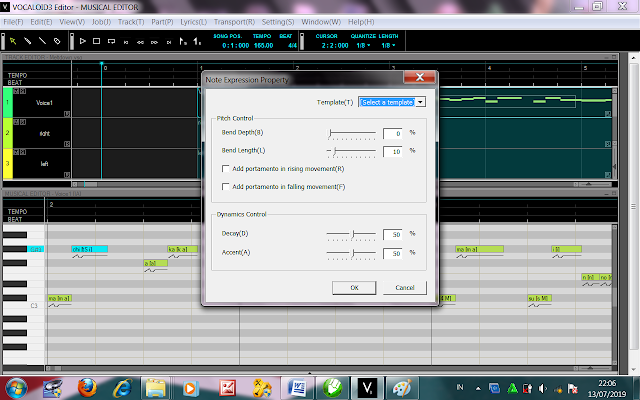Click the Decay percent field
The height and width of the screenshot is (400, 640).
tap(393, 235)
